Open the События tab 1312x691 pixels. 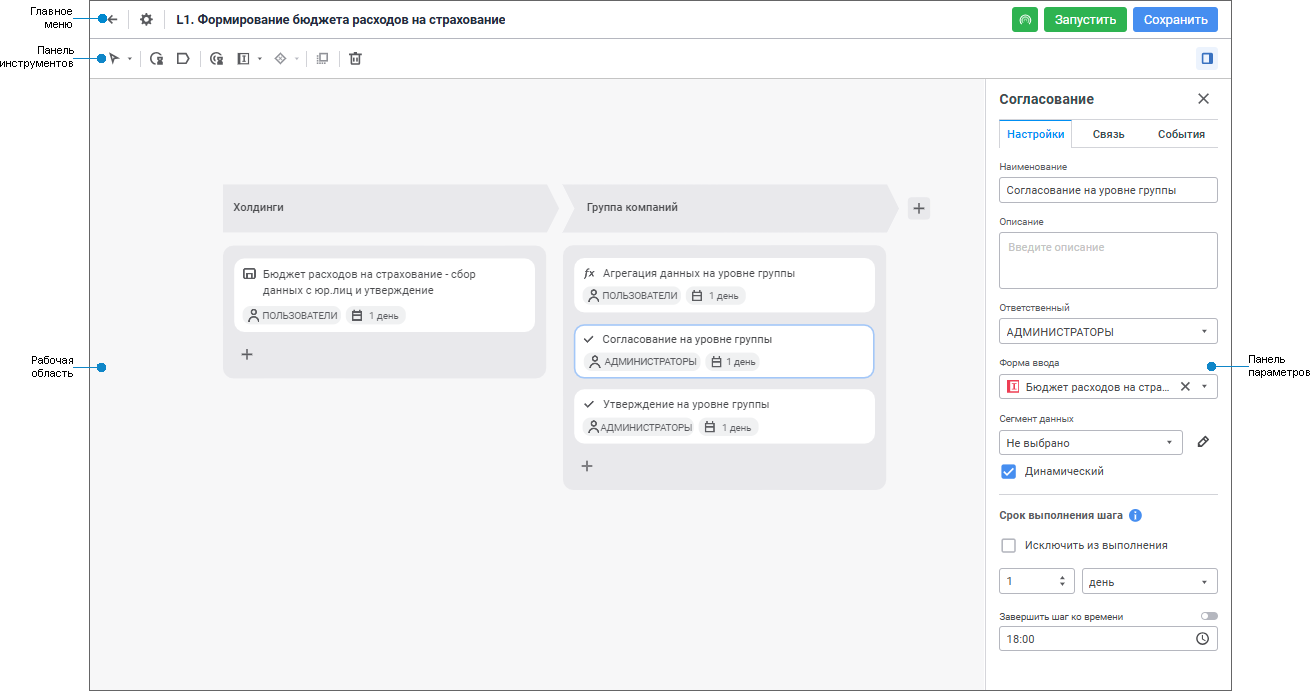(x=1181, y=134)
